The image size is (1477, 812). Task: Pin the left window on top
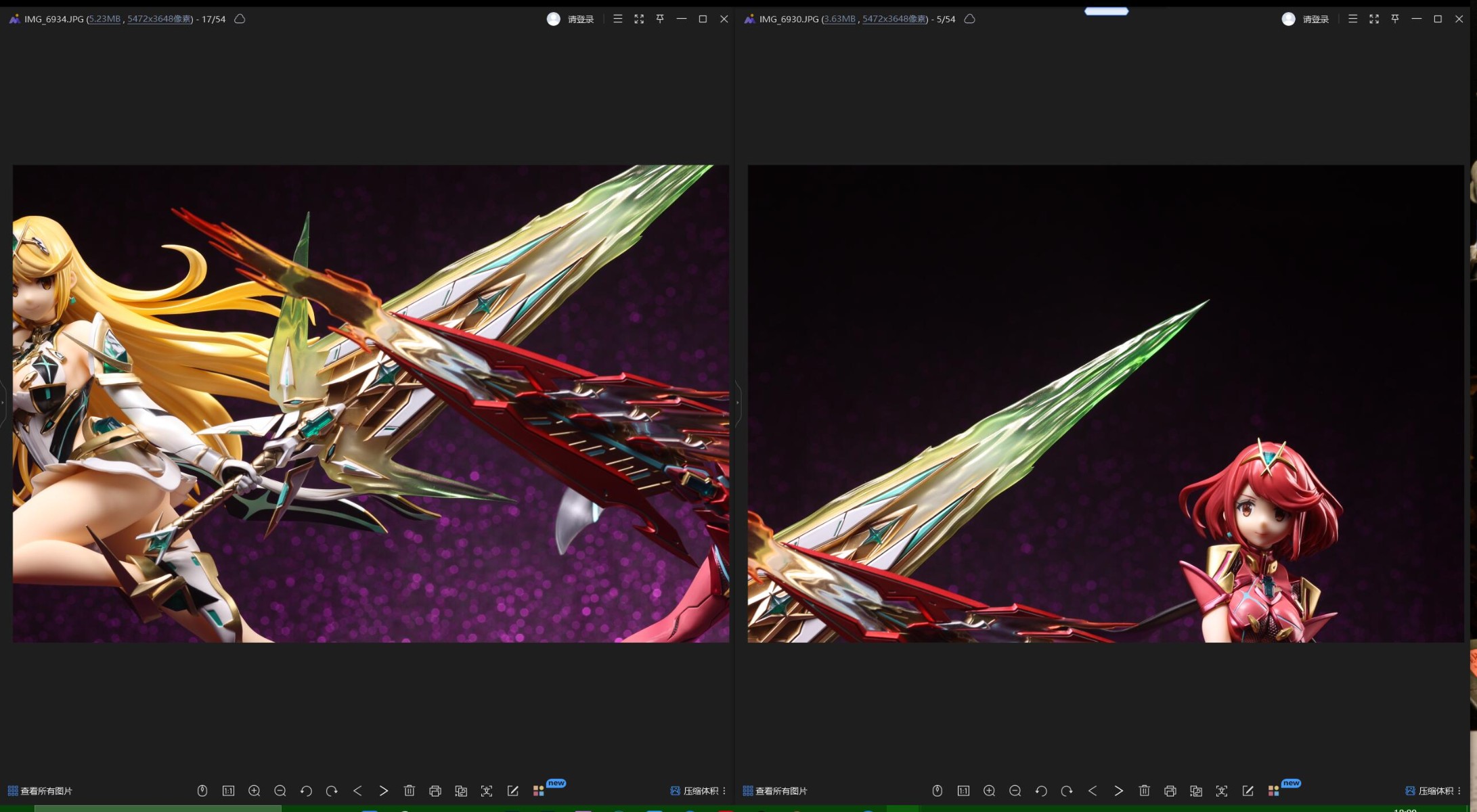[660, 19]
